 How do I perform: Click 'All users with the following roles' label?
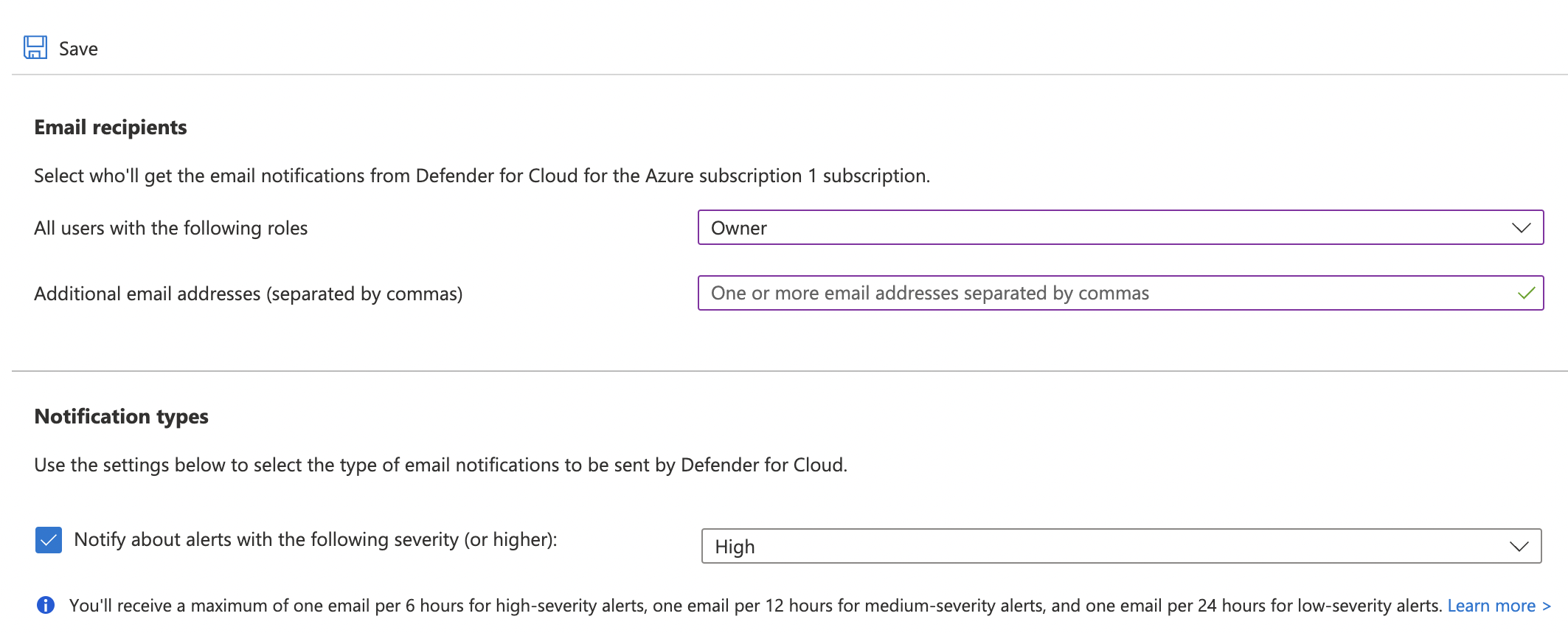(x=171, y=228)
